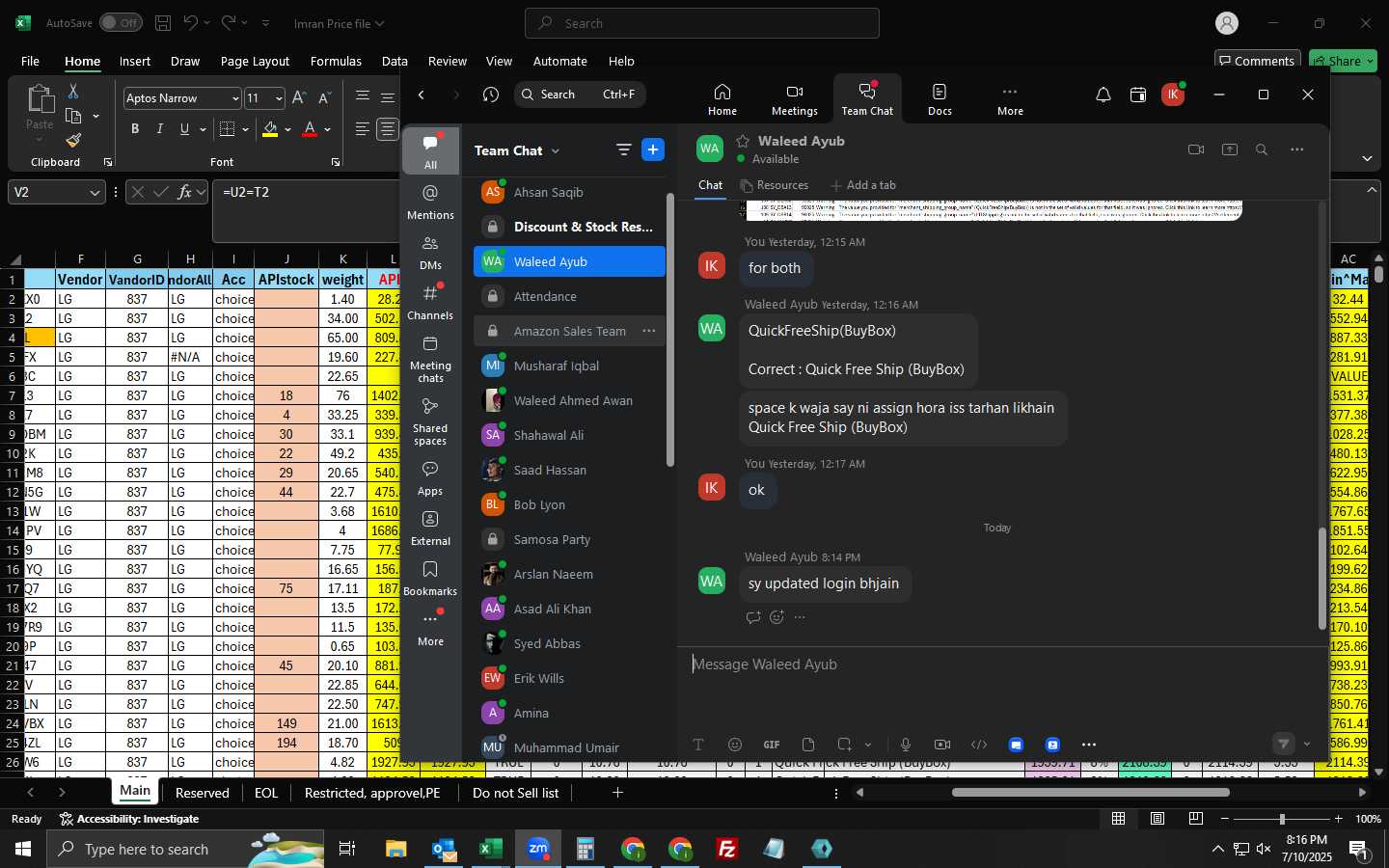Toggle Underline in Excel ribbon
The image size is (1389, 868).
click(184, 129)
